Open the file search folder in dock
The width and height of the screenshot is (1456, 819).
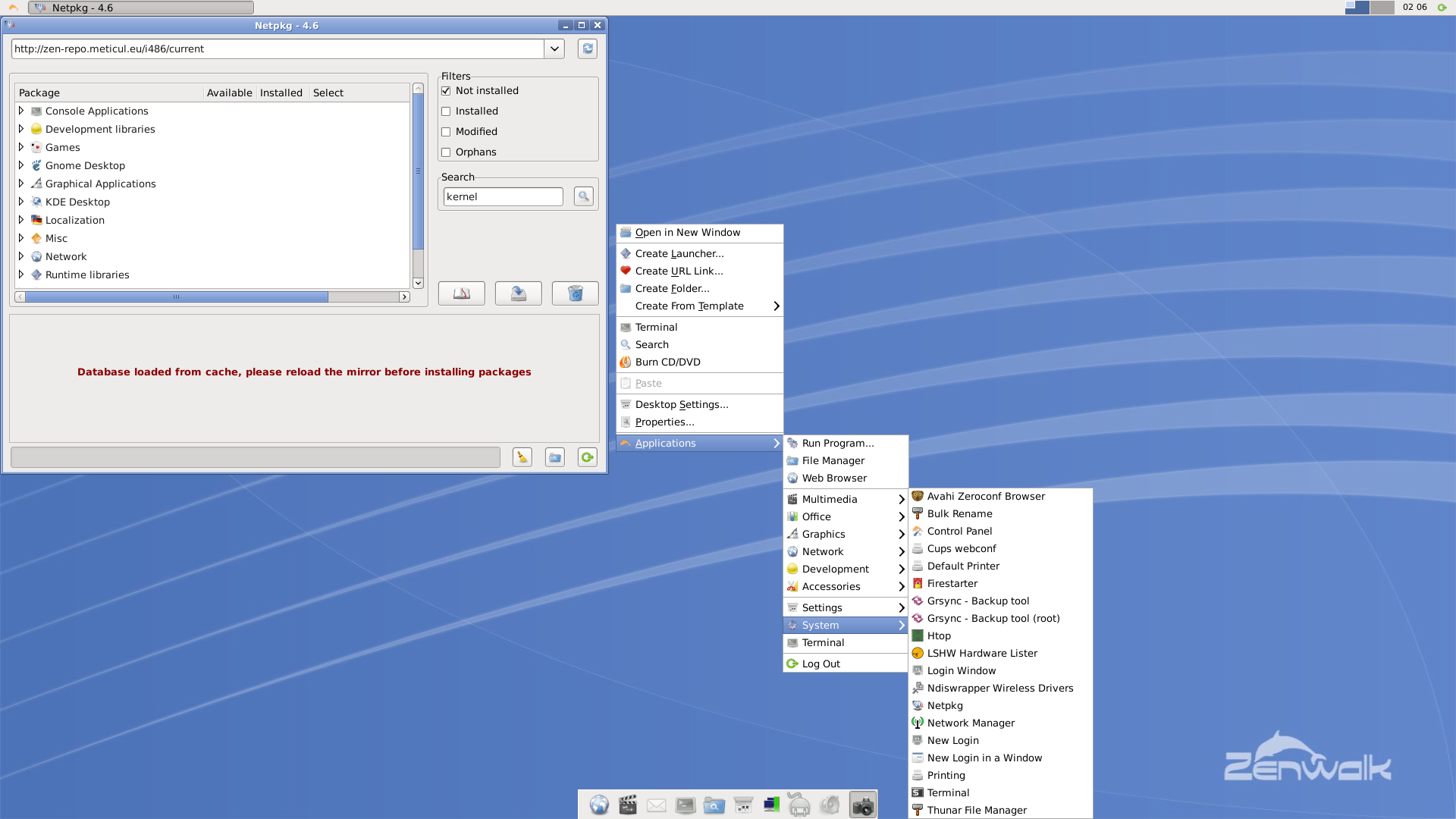click(x=714, y=805)
